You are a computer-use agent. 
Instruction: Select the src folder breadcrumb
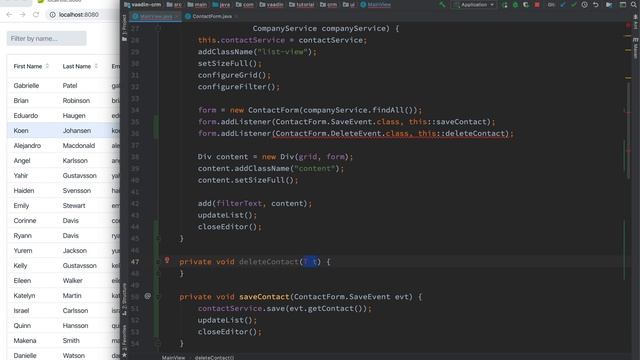pyautogui.click(x=174, y=4)
